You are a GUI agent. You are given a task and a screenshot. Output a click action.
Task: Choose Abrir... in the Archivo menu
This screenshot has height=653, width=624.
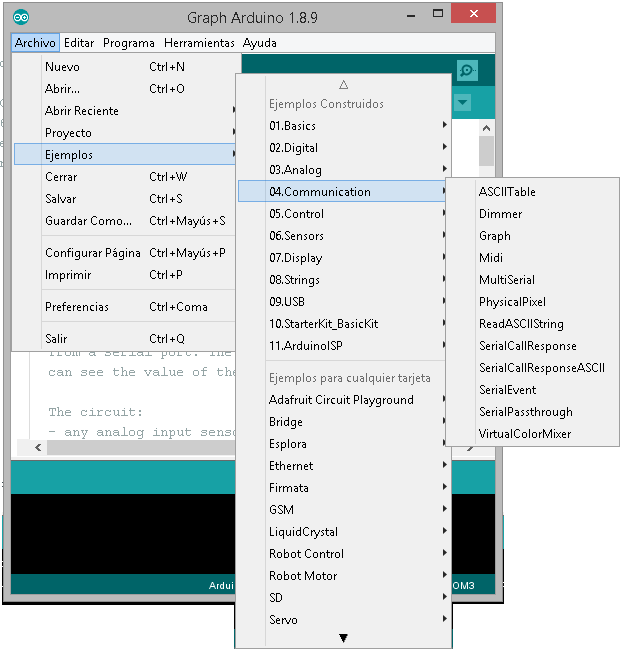125,89
